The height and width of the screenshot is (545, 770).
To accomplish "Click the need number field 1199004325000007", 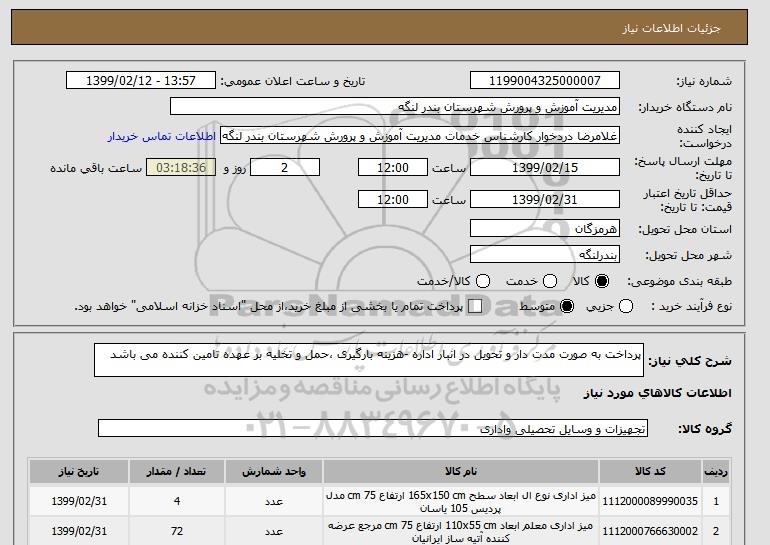I will 545,81.
